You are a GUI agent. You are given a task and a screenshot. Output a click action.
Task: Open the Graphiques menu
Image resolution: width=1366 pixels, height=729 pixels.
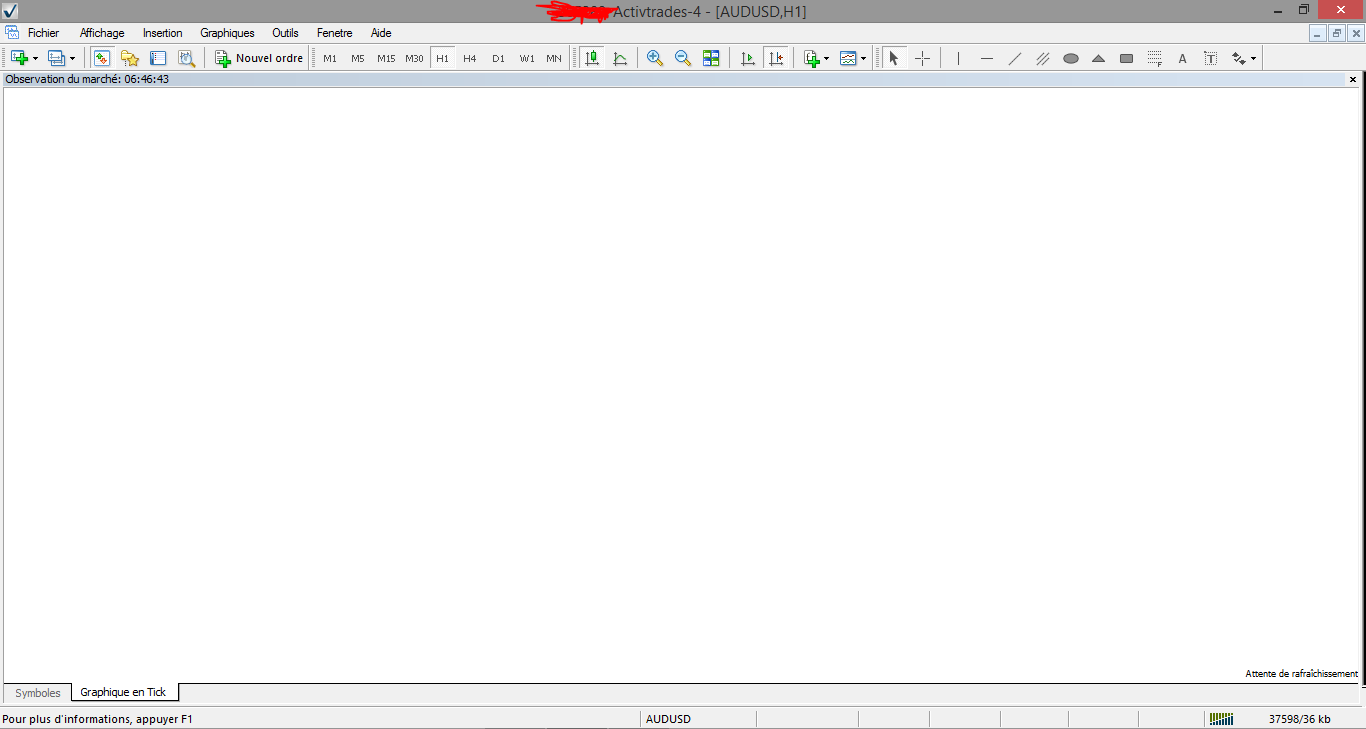pos(227,33)
